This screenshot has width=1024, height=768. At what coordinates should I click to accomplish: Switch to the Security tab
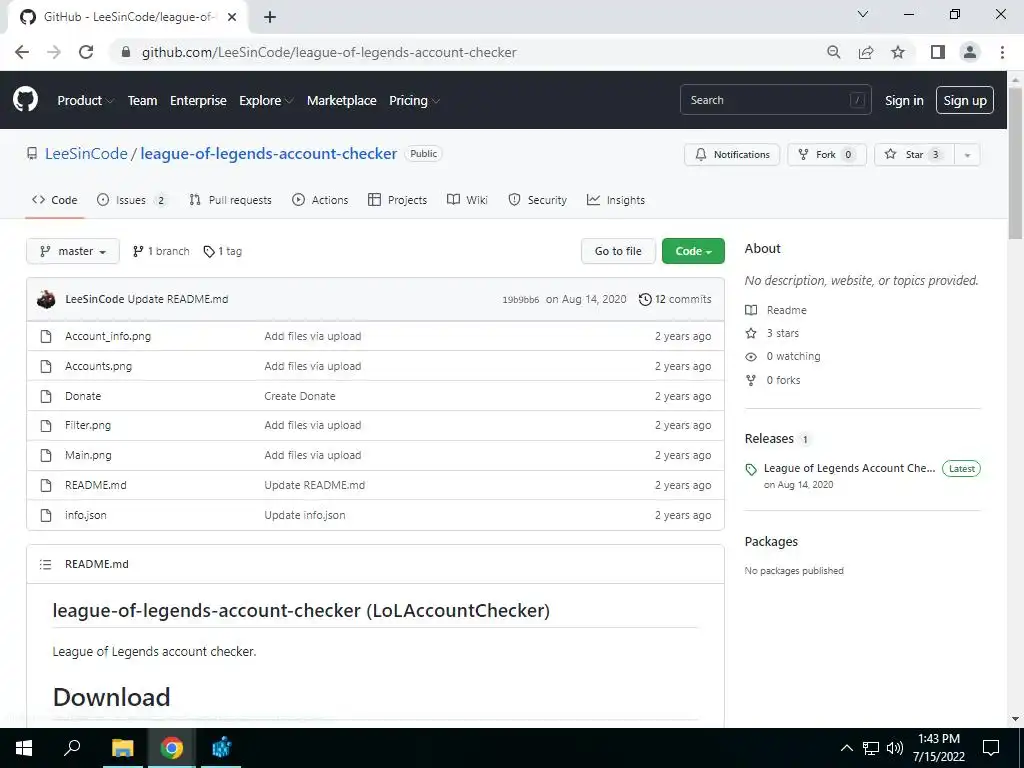pos(537,200)
